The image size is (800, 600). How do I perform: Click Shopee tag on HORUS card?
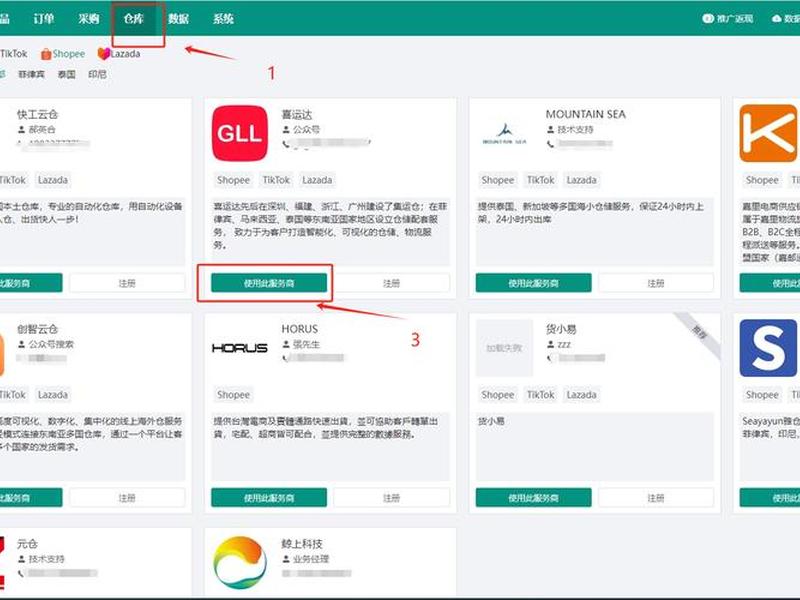pos(233,395)
